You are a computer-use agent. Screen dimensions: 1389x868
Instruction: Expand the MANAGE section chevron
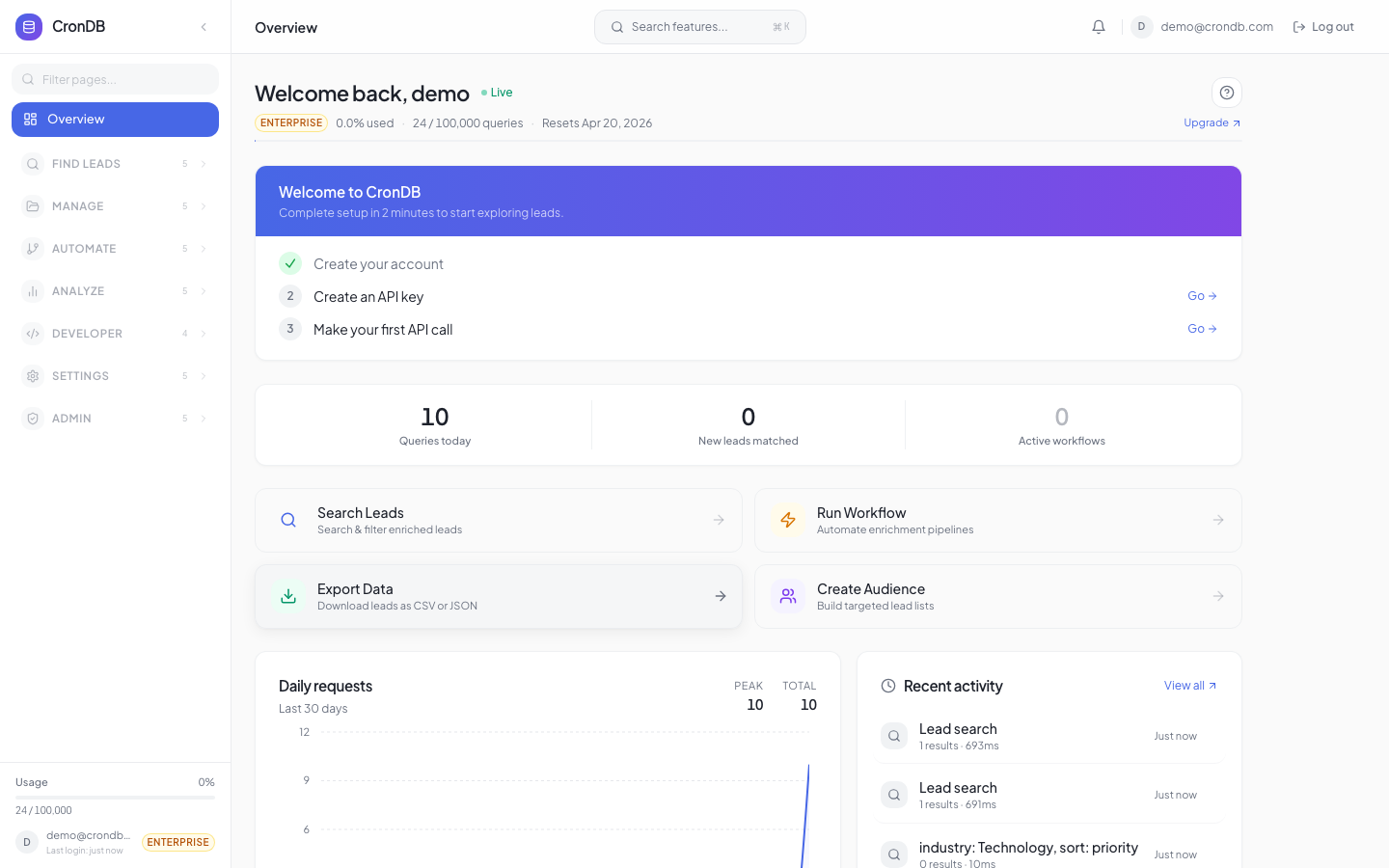point(204,206)
